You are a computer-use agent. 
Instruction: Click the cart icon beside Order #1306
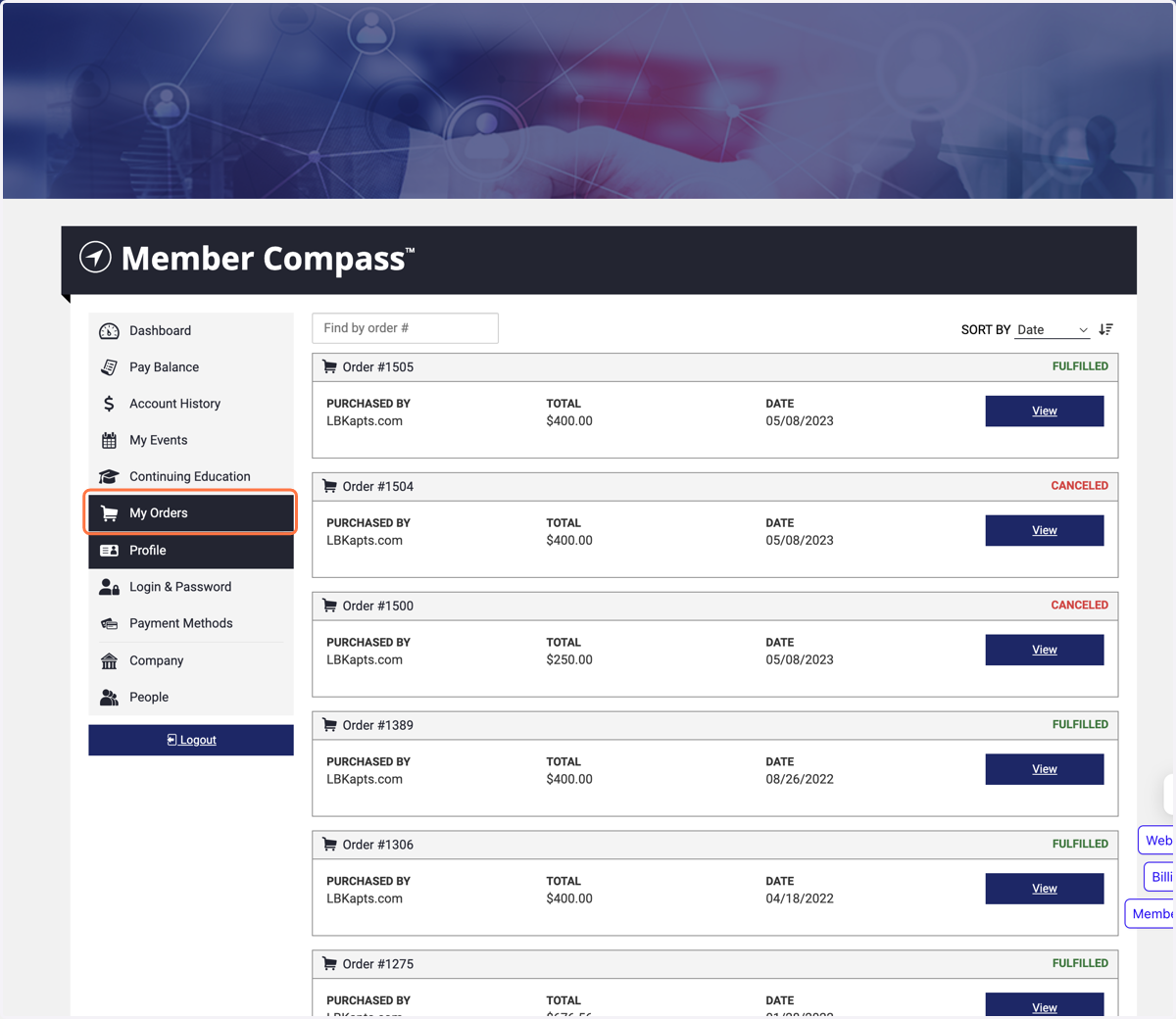[330, 845]
